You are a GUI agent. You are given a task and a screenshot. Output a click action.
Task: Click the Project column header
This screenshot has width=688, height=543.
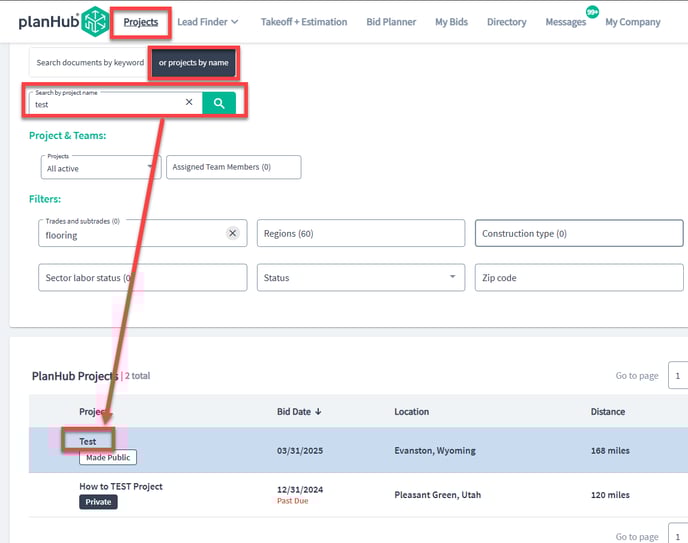(92, 411)
